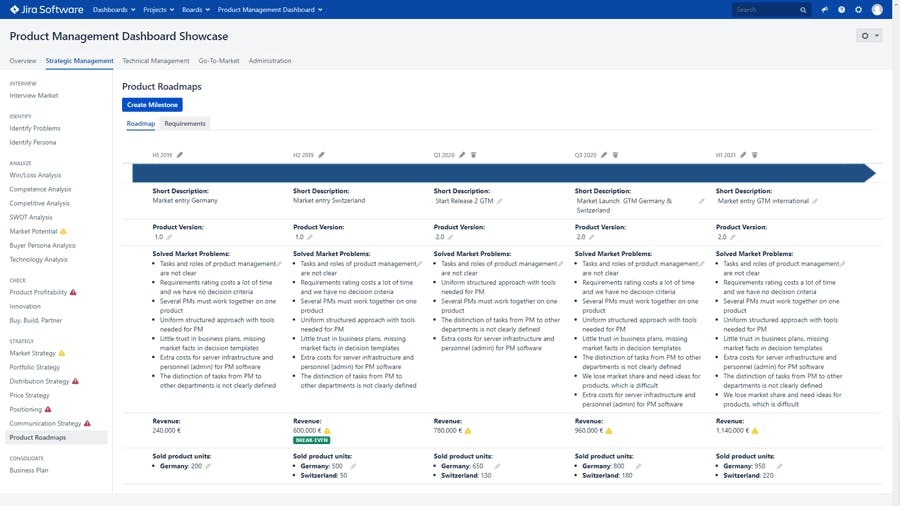Select the Strategic Management tab
Image resolution: width=900 pixels, height=506 pixels.
(79, 61)
